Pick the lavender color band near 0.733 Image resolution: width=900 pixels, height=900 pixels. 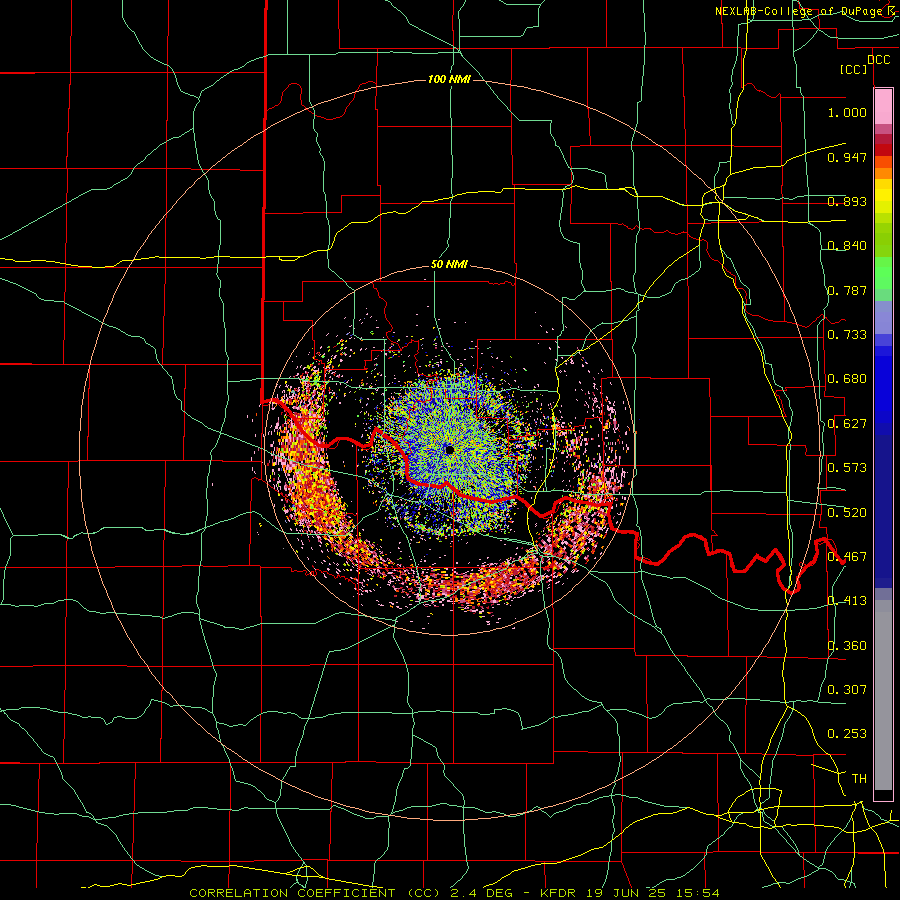883,317
